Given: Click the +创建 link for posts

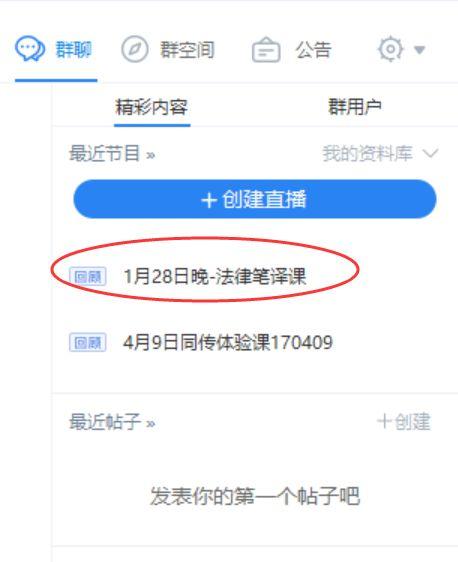Looking at the screenshot, I should point(404,422).
